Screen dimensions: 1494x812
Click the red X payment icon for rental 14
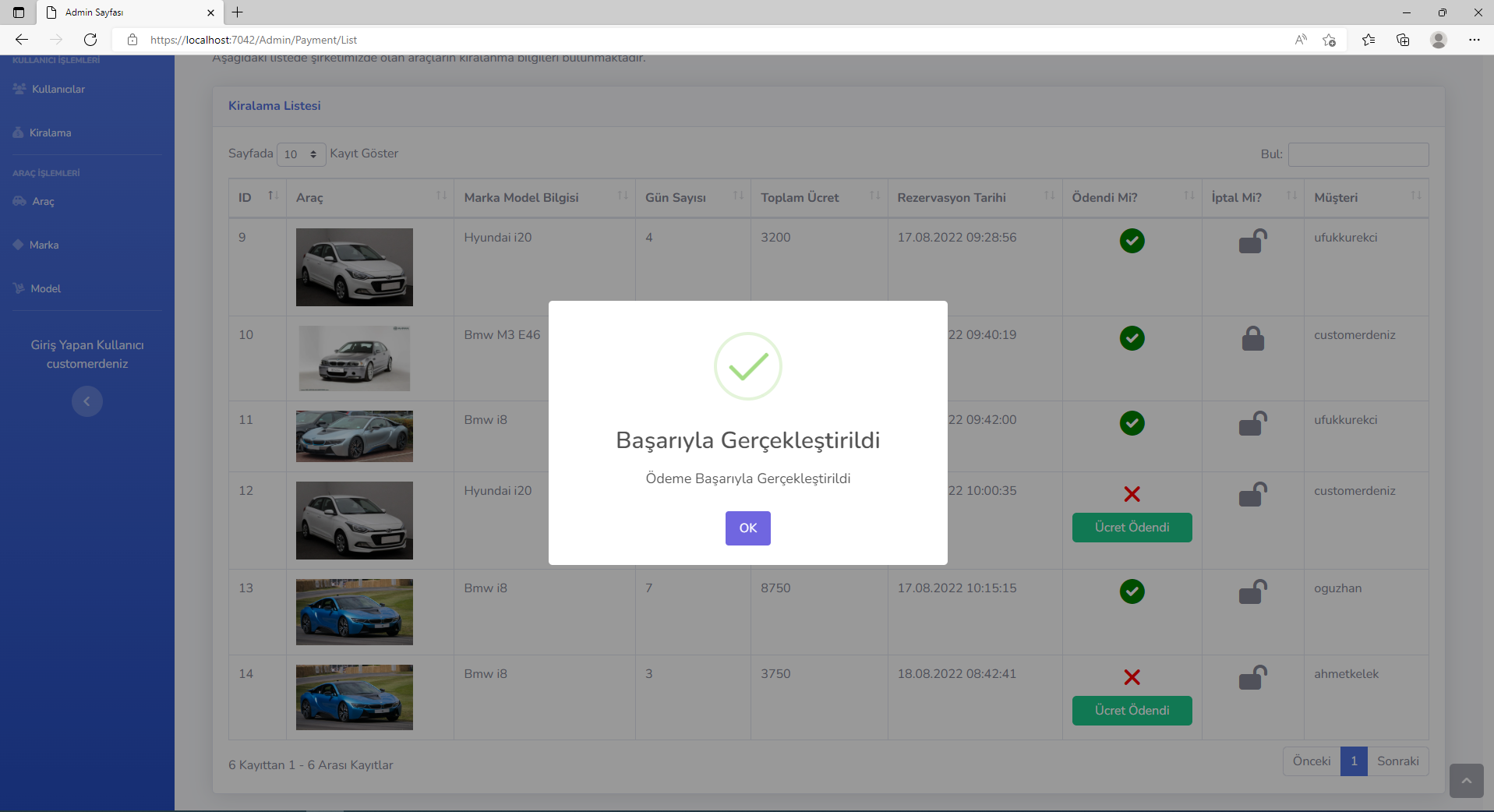click(1132, 677)
